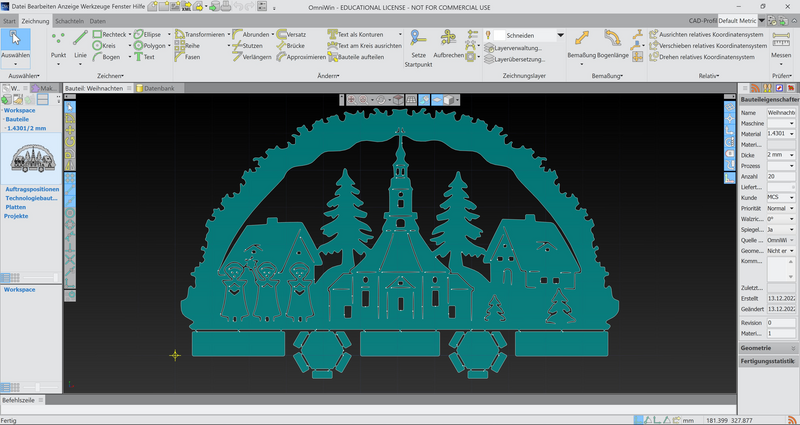Open the Schneiden layer dropdown
800x425 pixels.
click(560, 35)
